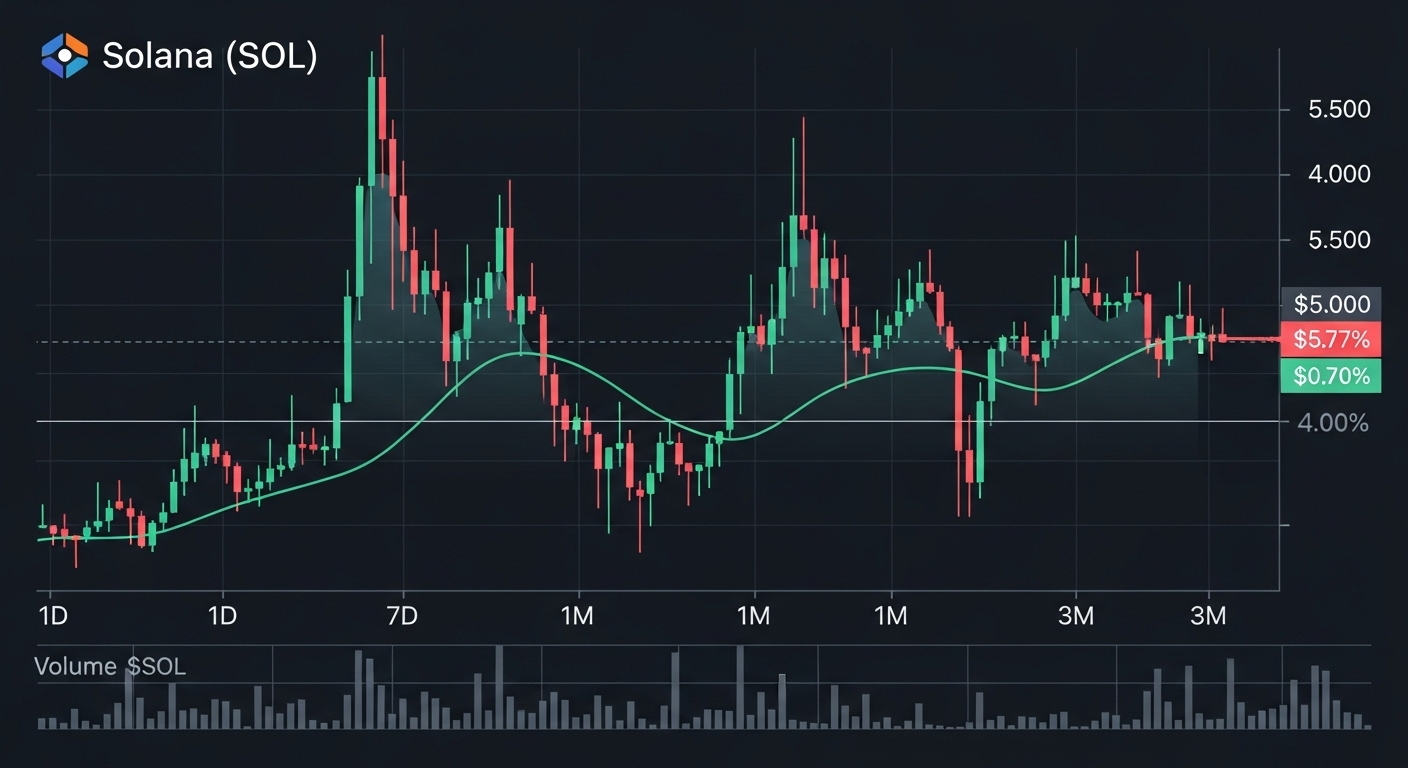Screen dimensions: 1408x768
Task: Click the green $0.70% price tag
Action: click(x=1330, y=376)
